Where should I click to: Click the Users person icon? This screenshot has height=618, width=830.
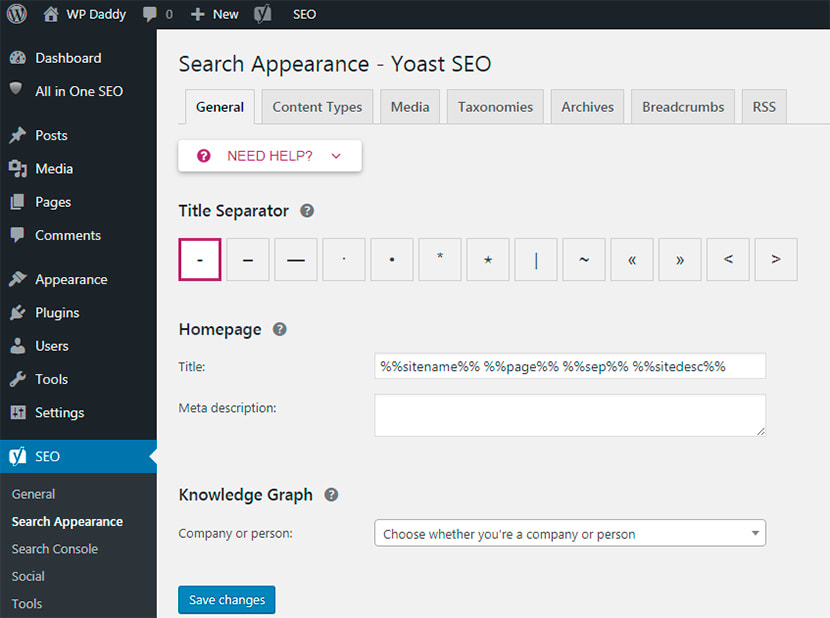[17, 346]
